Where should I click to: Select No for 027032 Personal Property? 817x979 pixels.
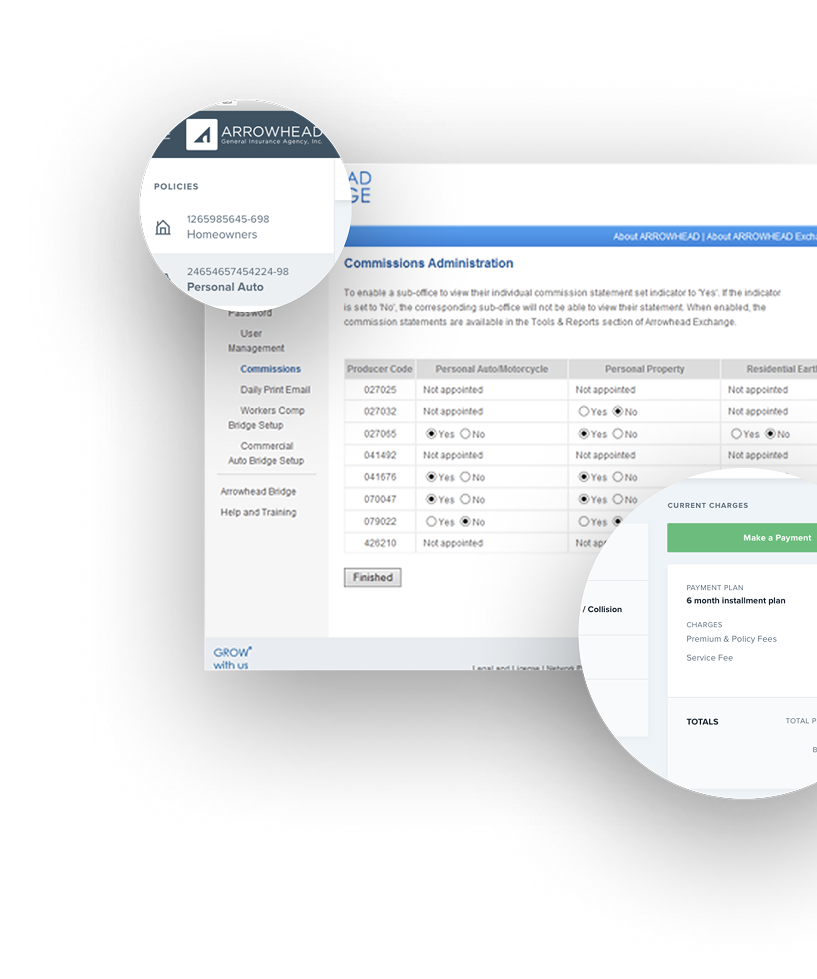point(618,411)
